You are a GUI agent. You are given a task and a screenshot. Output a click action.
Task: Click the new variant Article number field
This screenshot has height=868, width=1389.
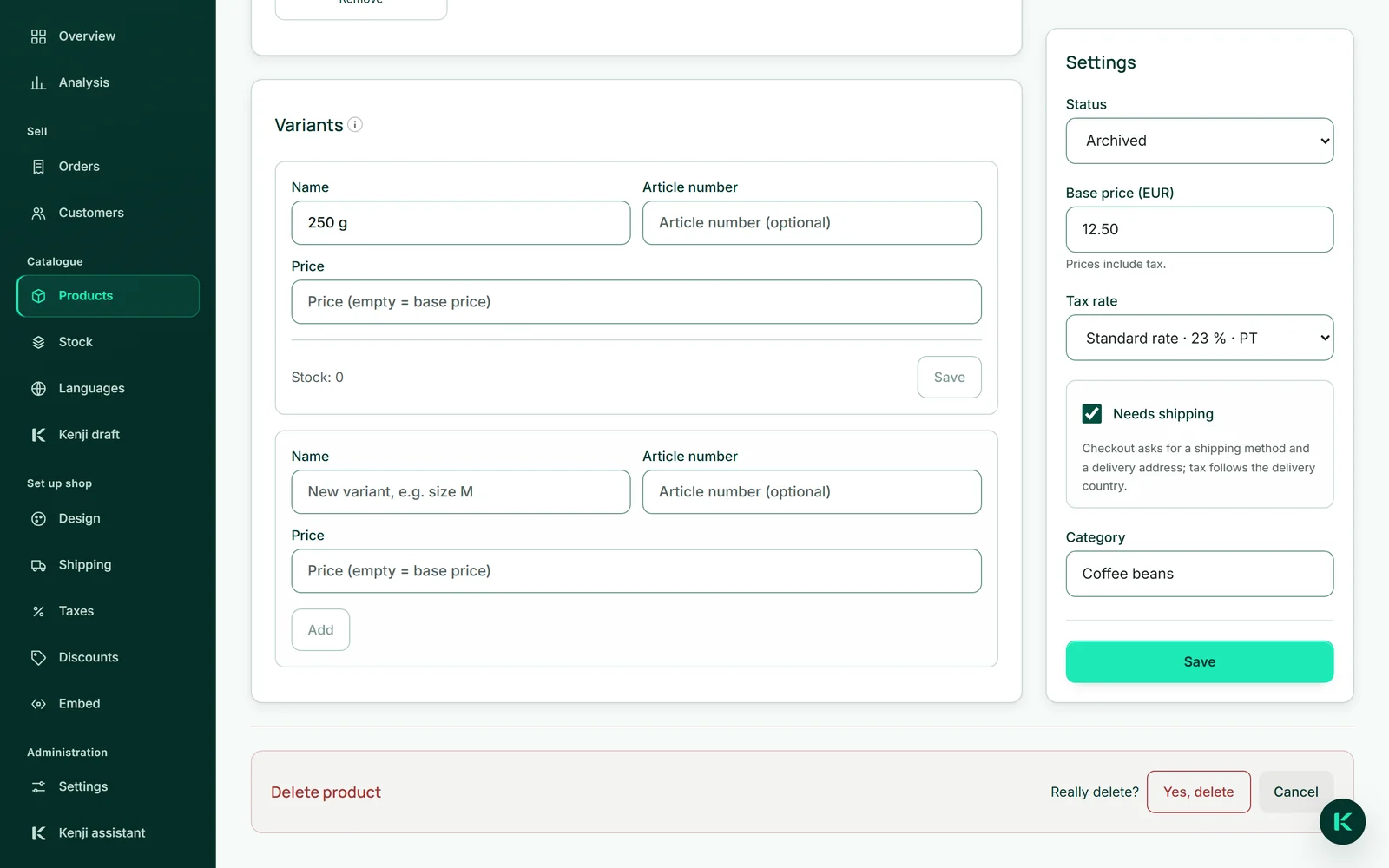pyautogui.click(x=812, y=492)
